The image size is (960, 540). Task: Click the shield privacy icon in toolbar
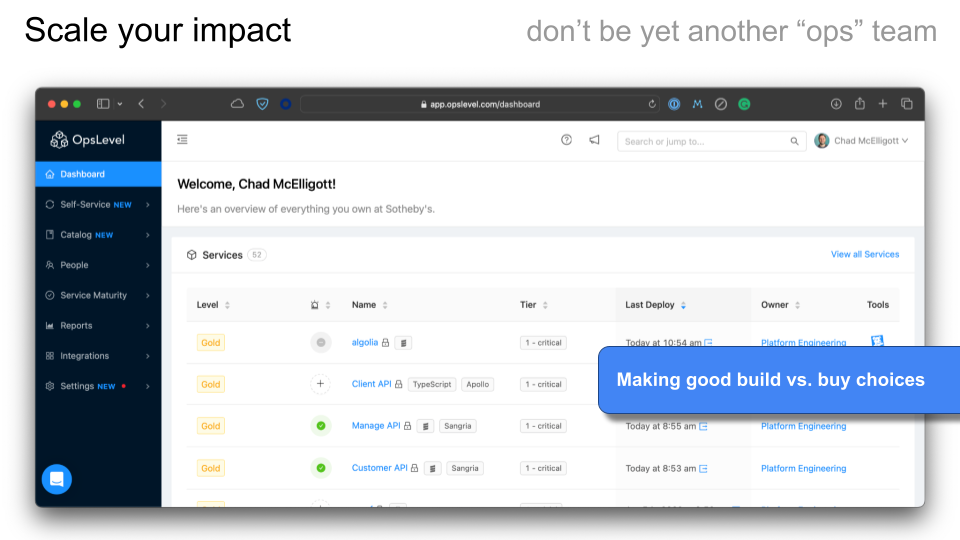(262, 104)
